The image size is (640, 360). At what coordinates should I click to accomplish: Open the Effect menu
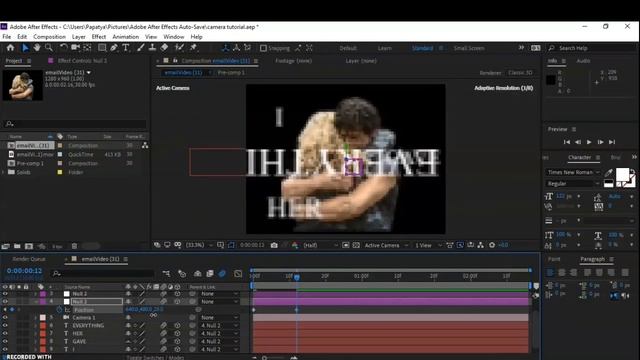point(99,37)
